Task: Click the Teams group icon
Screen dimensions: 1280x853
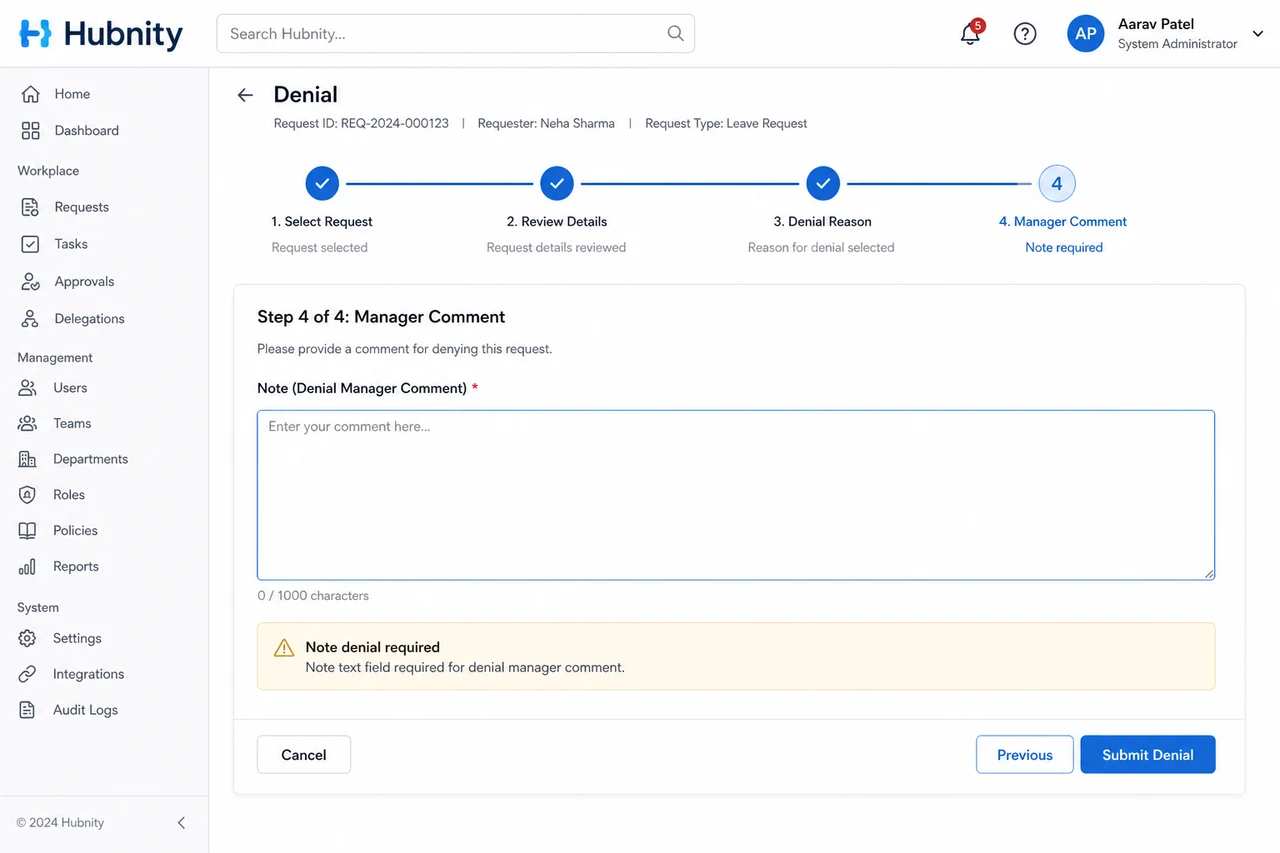Action: coord(28,424)
